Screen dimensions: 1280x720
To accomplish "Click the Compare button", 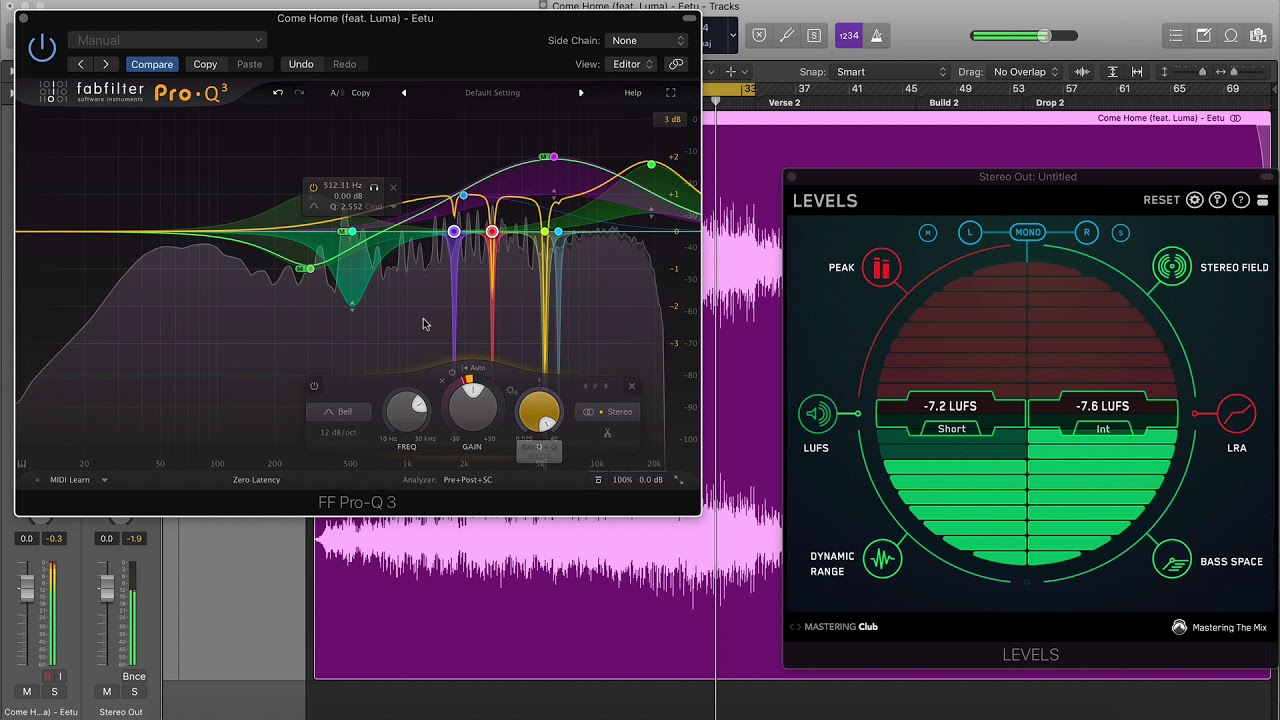I will [152, 64].
